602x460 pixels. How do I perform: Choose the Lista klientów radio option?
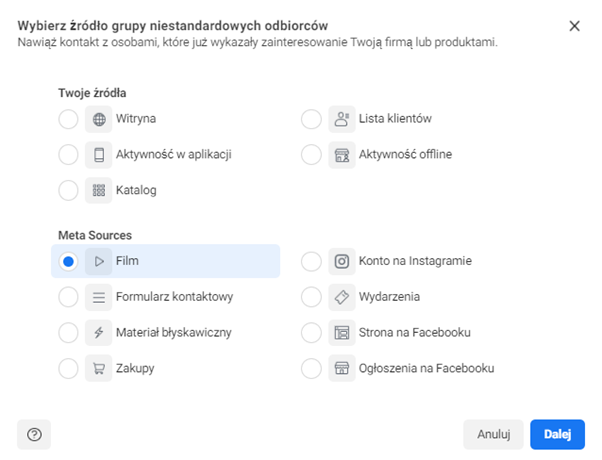click(311, 119)
